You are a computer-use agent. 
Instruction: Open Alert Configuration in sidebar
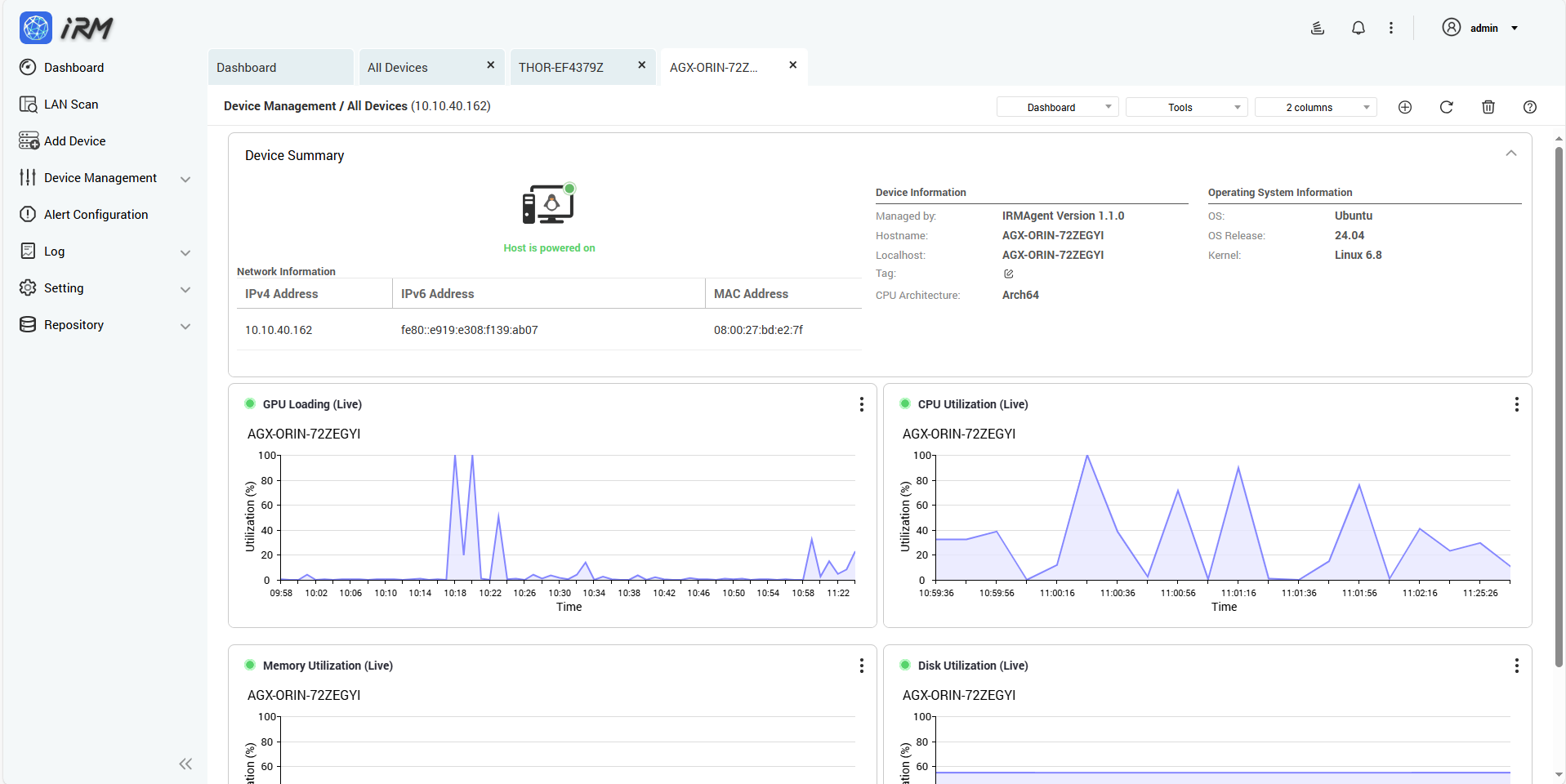[x=96, y=215]
